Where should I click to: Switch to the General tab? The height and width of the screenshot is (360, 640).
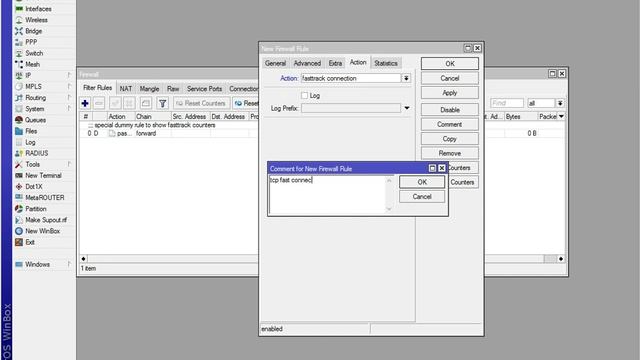(x=275, y=63)
